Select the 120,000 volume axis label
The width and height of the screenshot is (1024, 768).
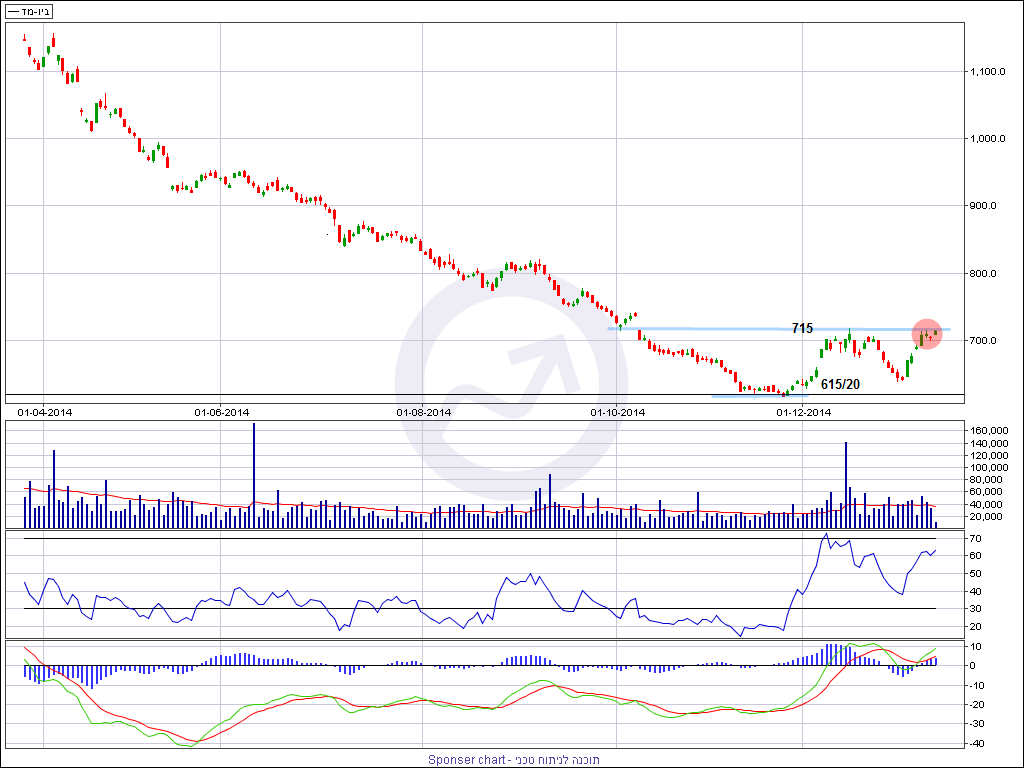[x=990, y=456]
